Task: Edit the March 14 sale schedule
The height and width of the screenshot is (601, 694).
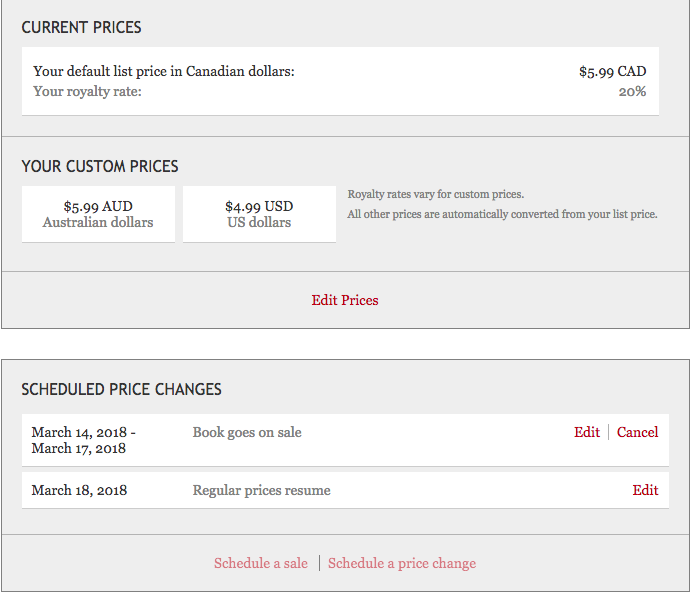Action: [x=587, y=432]
